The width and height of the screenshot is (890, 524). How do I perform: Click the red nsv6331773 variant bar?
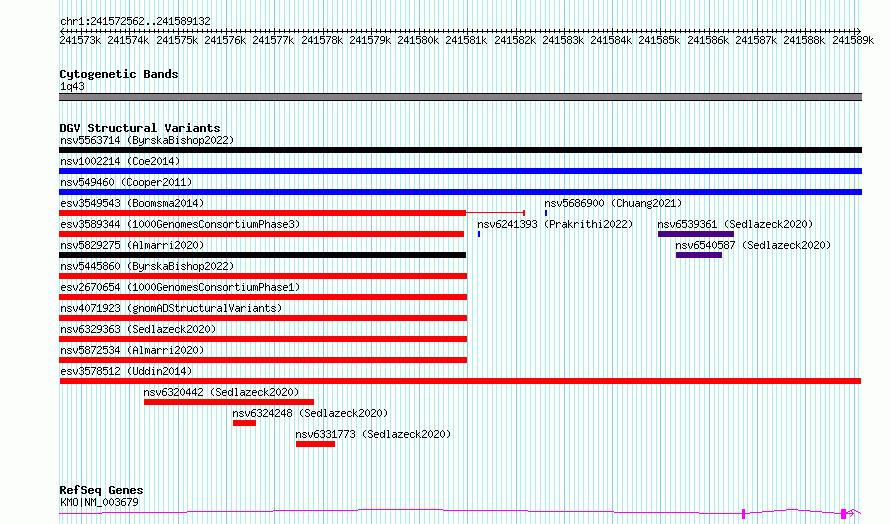(315, 444)
